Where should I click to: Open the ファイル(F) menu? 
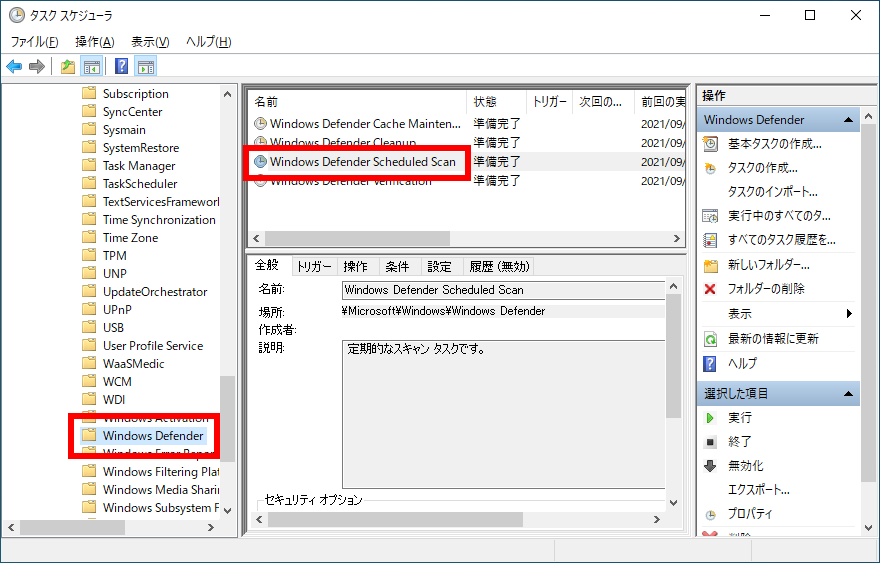34,42
